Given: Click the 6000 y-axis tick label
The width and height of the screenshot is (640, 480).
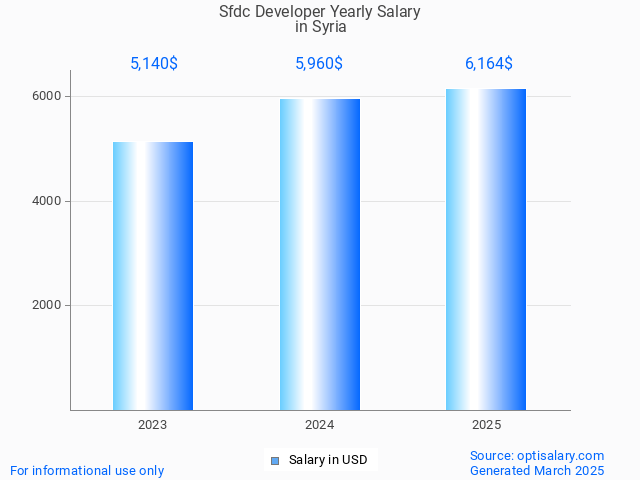Looking at the screenshot, I should click(46, 96).
